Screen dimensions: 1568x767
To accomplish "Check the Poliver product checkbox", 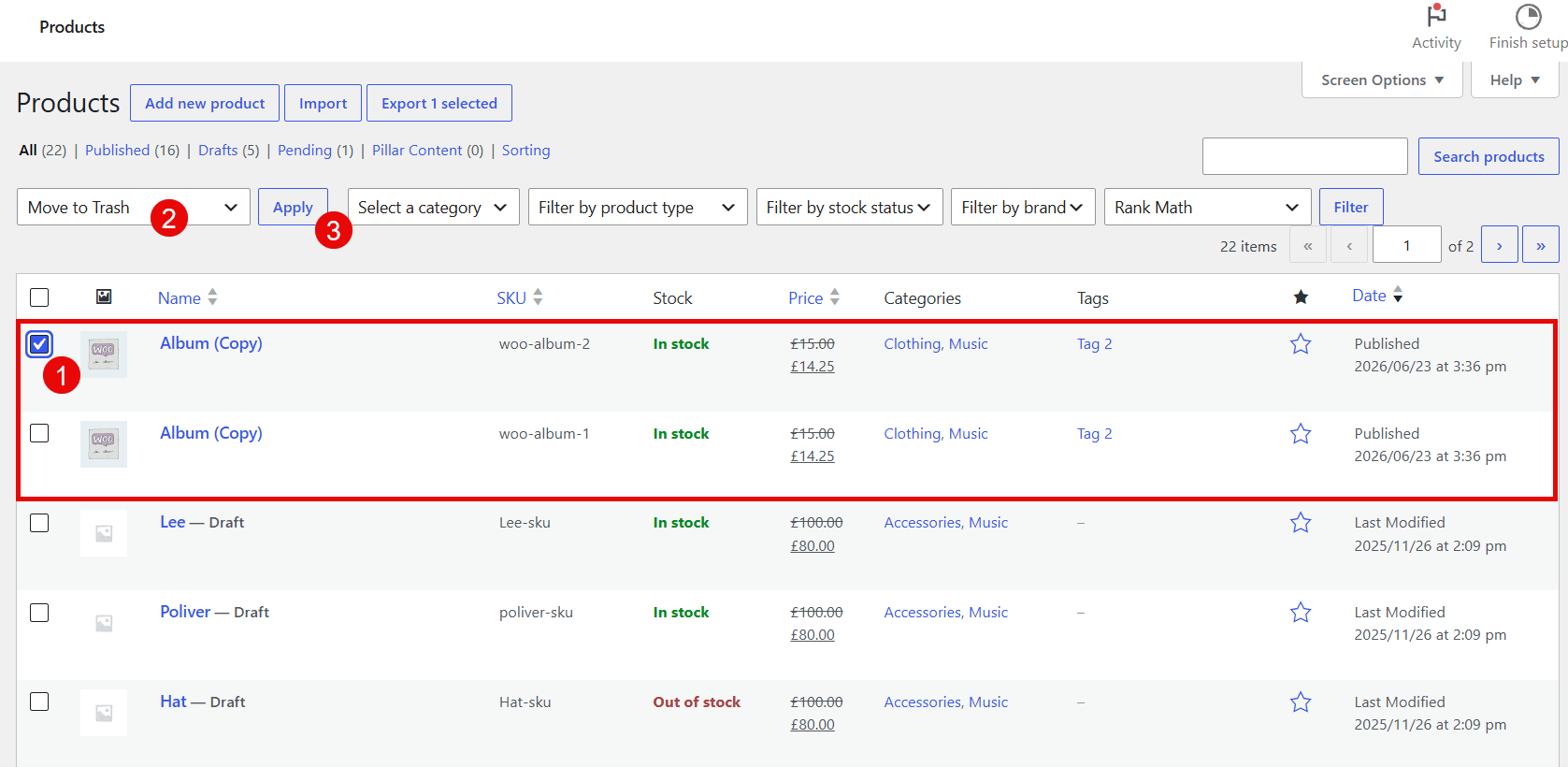I will click(x=39, y=613).
